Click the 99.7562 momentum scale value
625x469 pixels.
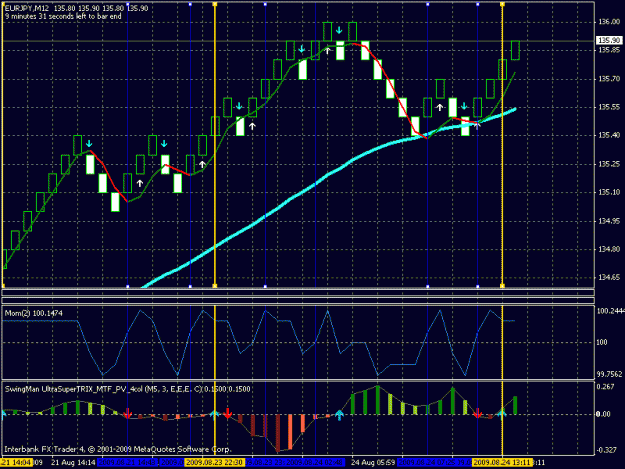coord(609,374)
